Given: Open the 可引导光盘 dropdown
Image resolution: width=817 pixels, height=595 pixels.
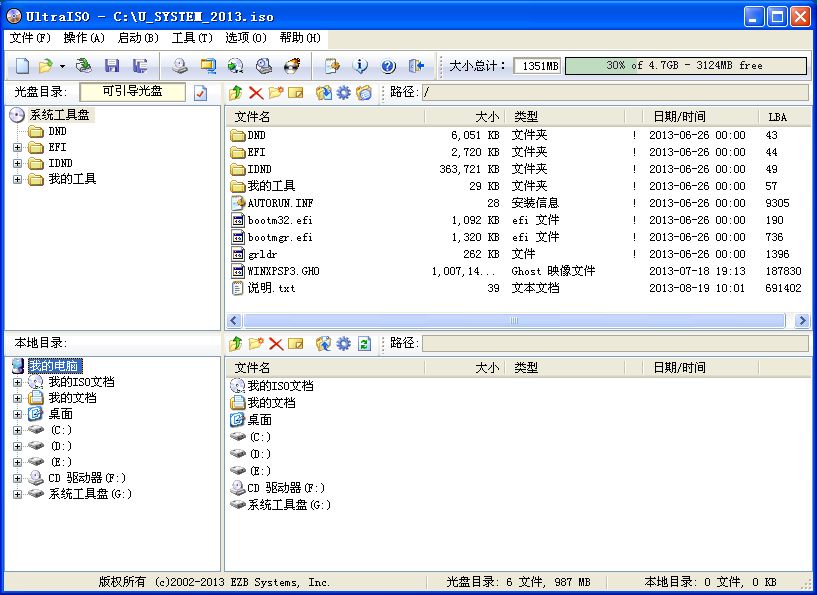Looking at the screenshot, I should (x=135, y=91).
